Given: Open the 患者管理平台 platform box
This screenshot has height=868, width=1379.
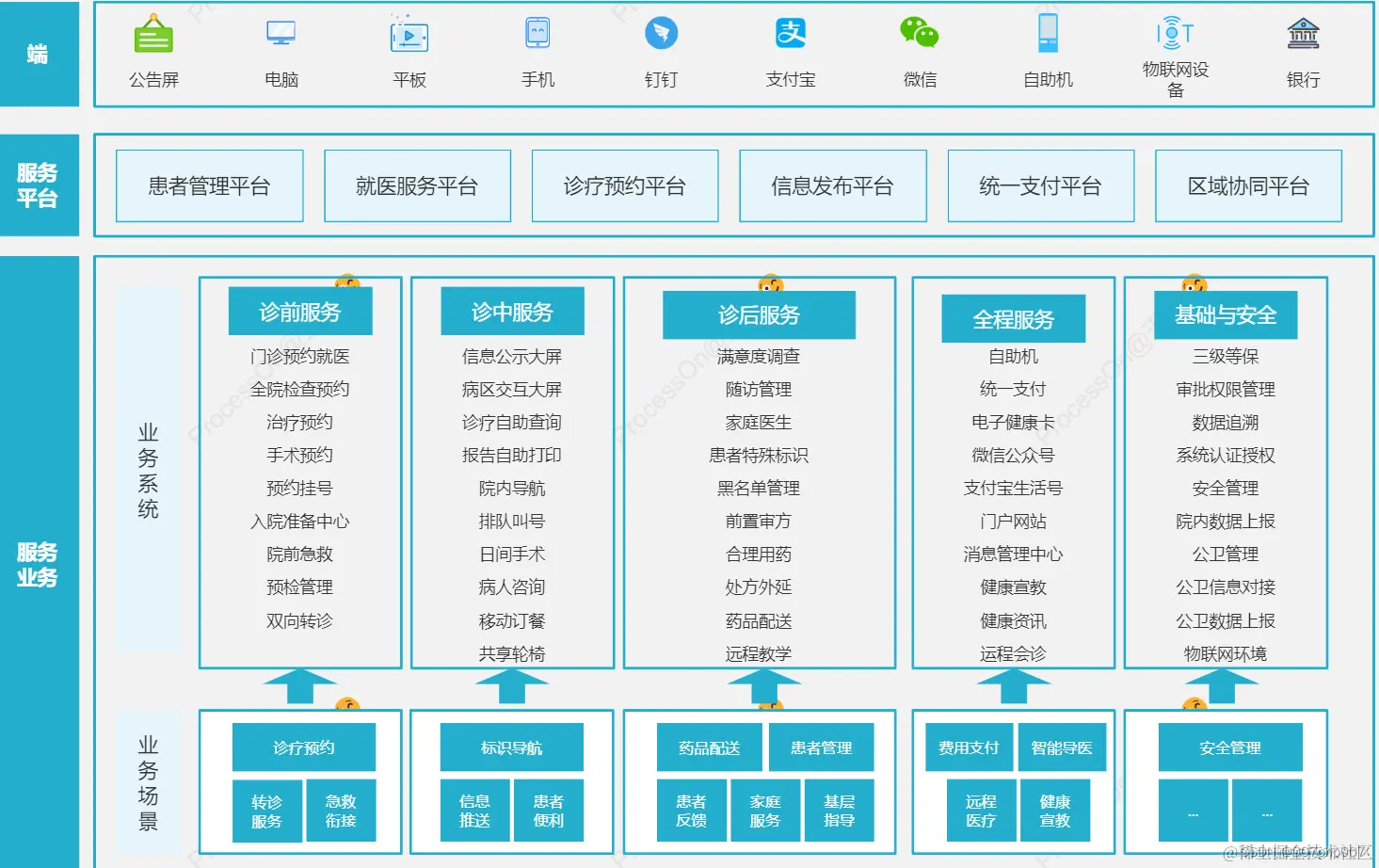Looking at the screenshot, I should pos(208,185).
